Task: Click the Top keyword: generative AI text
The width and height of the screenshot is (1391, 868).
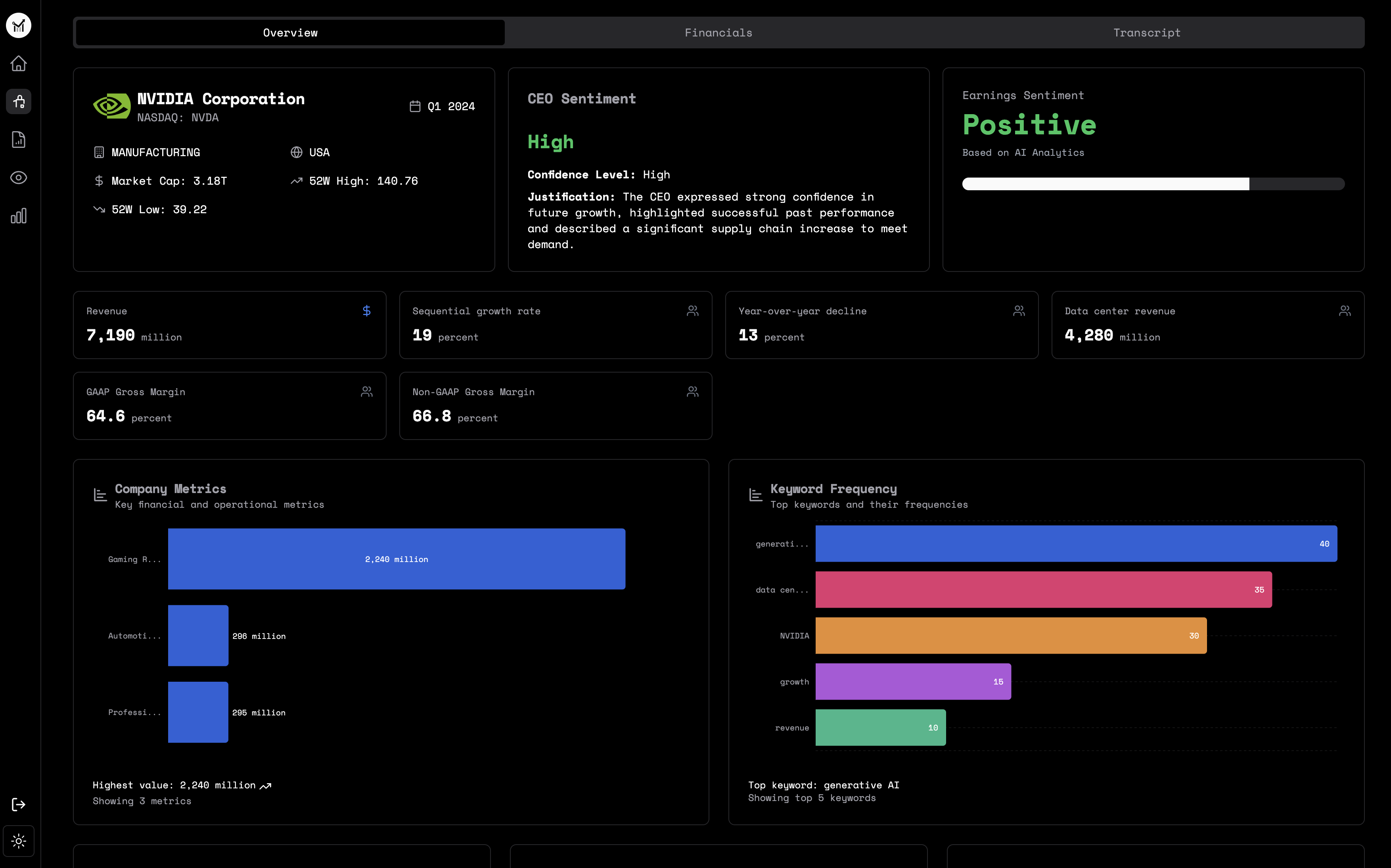Action: (824, 785)
